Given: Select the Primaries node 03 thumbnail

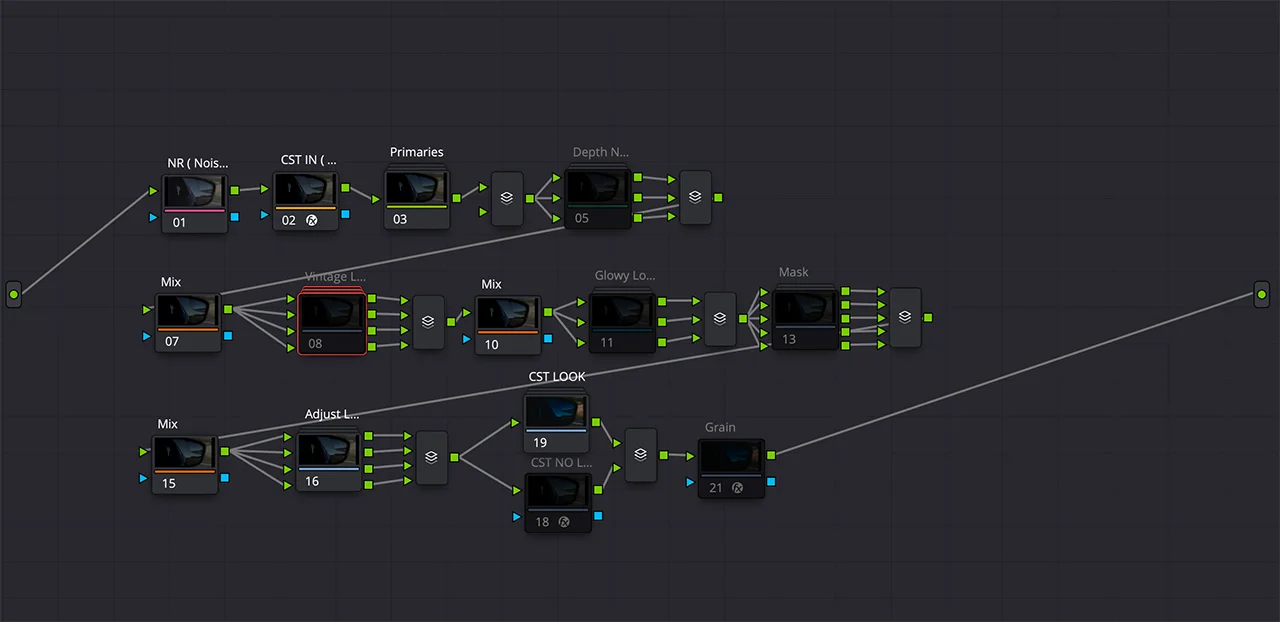Looking at the screenshot, I should [x=416, y=189].
